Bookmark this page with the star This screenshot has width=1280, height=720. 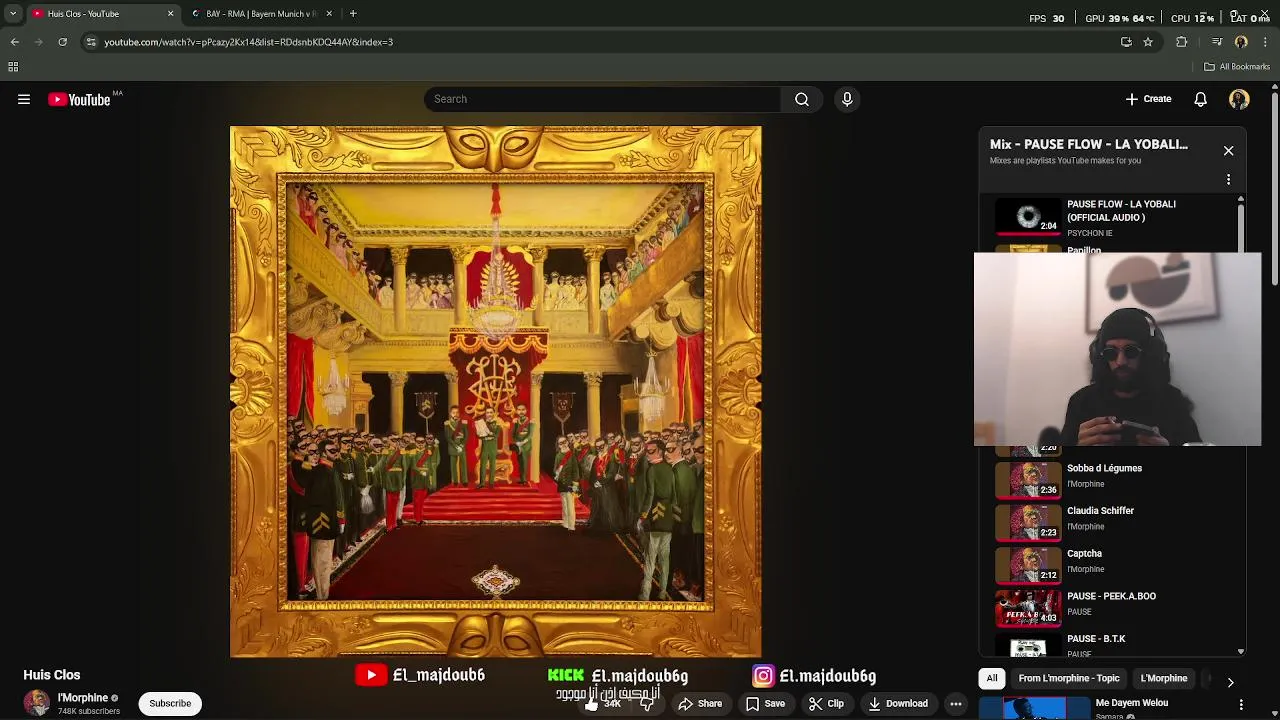pos(1148,42)
